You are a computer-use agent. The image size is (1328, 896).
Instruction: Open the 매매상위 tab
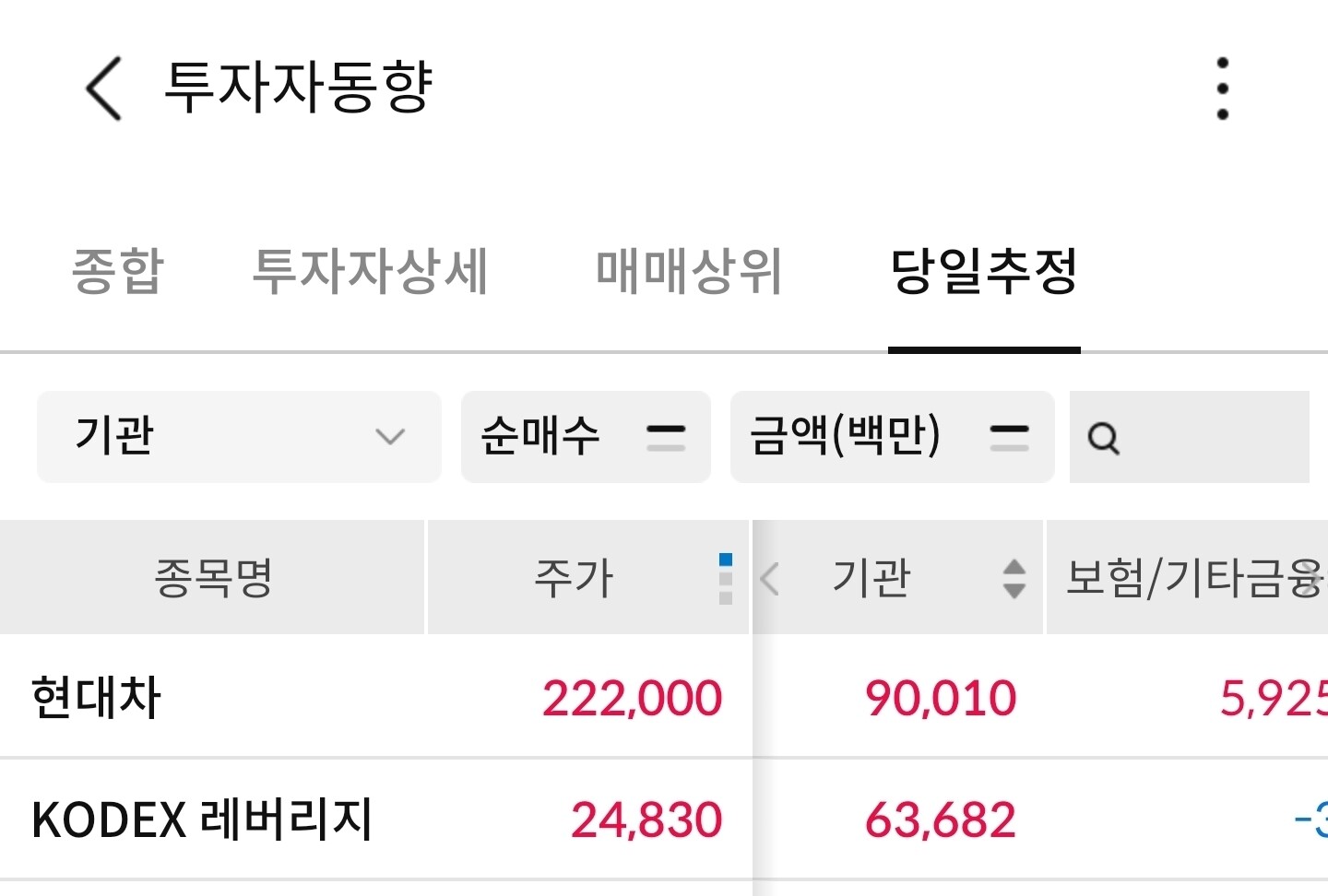(x=688, y=271)
